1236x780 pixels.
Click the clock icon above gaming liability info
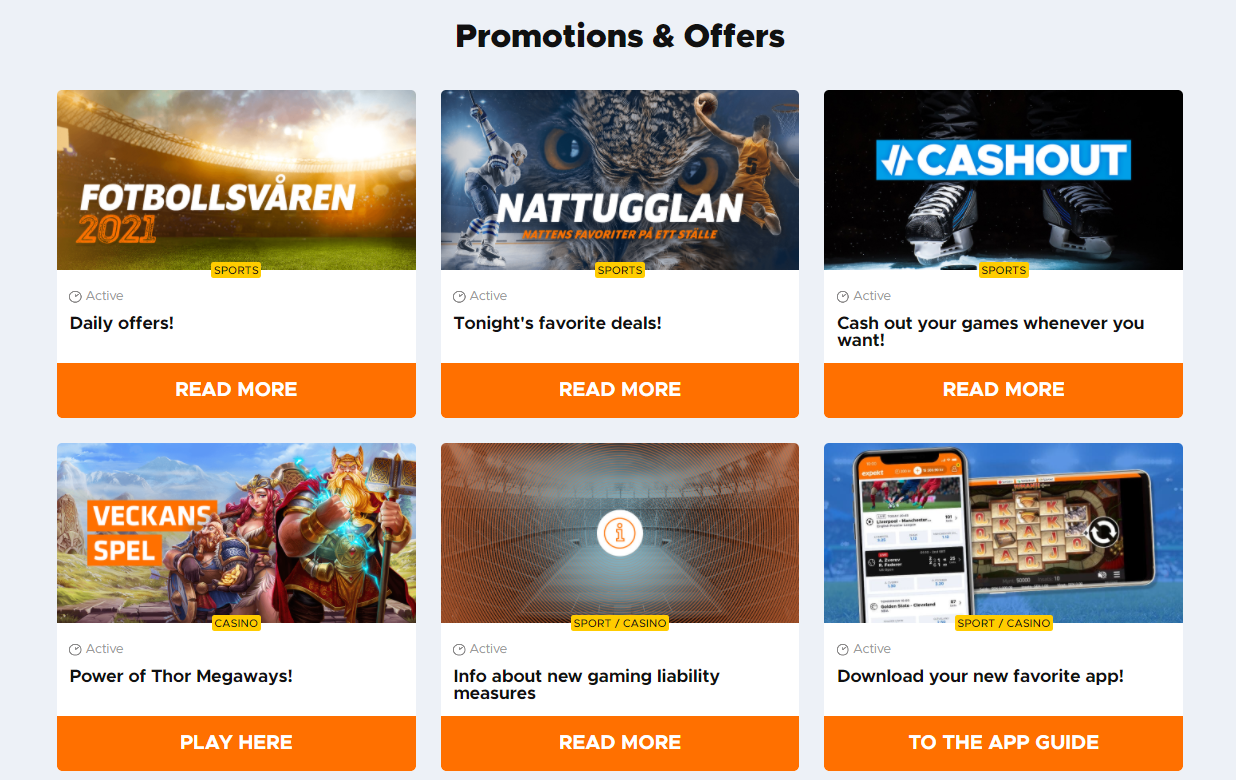coord(459,650)
